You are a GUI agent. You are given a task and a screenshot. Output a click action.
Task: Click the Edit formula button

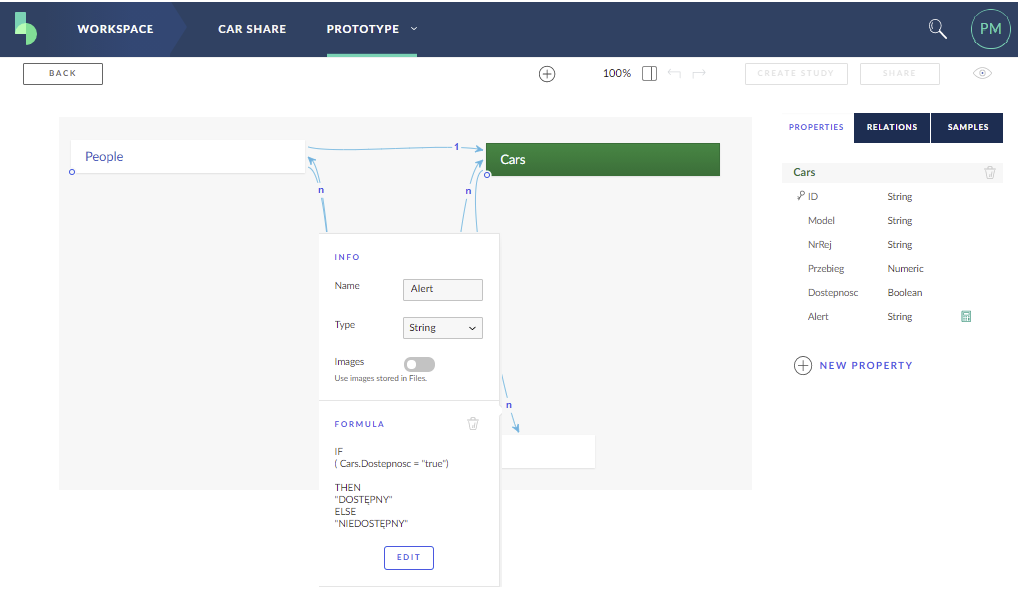click(x=408, y=557)
